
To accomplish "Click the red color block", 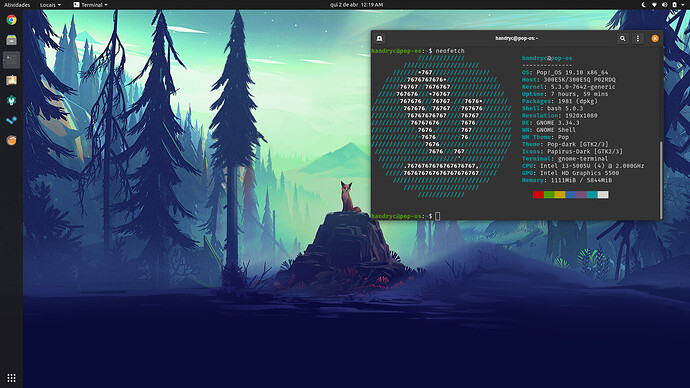I will (x=538, y=194).
